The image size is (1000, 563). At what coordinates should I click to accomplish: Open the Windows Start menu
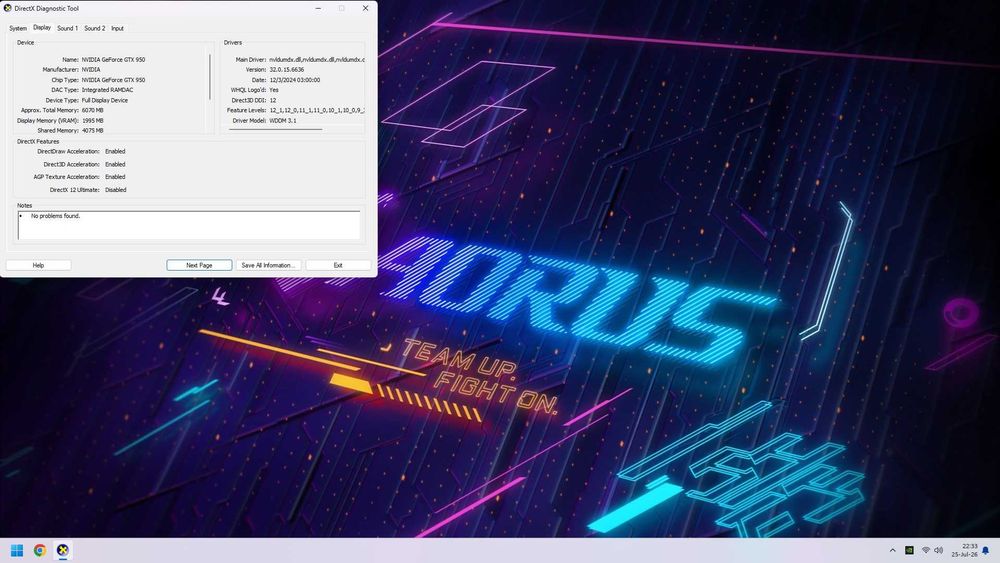coord(17,550)
